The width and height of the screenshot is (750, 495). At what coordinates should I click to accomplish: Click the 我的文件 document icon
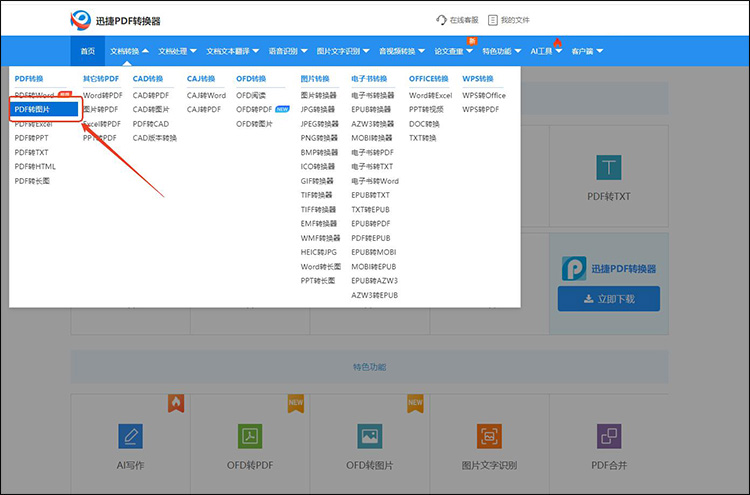tap(493, 20)
